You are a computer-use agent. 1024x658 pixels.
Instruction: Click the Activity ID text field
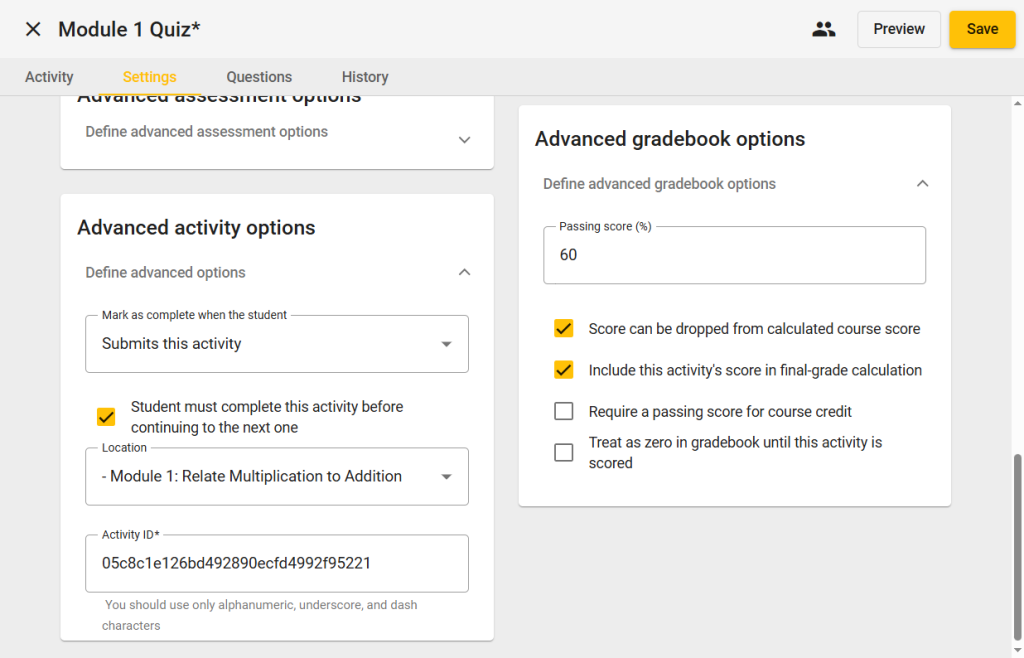276,563
